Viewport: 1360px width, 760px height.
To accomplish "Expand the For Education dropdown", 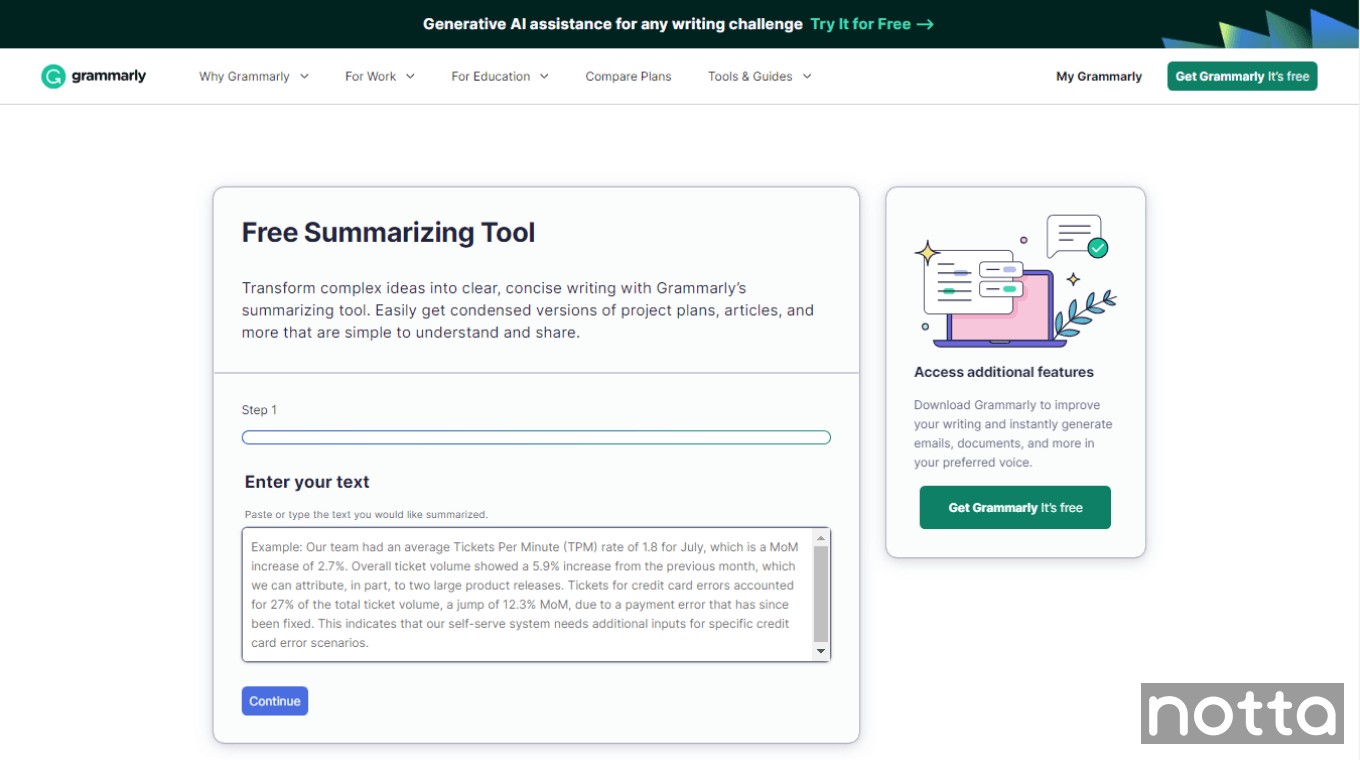I will pos(498,76).
